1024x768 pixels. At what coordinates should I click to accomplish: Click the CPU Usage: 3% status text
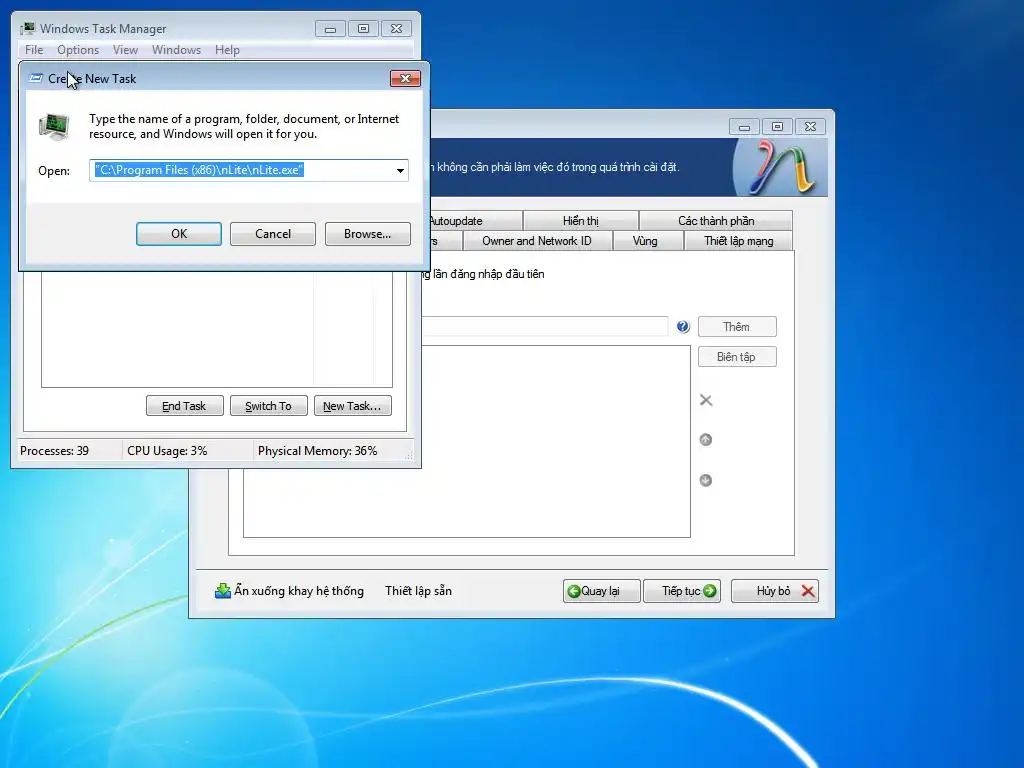point(167,451)
